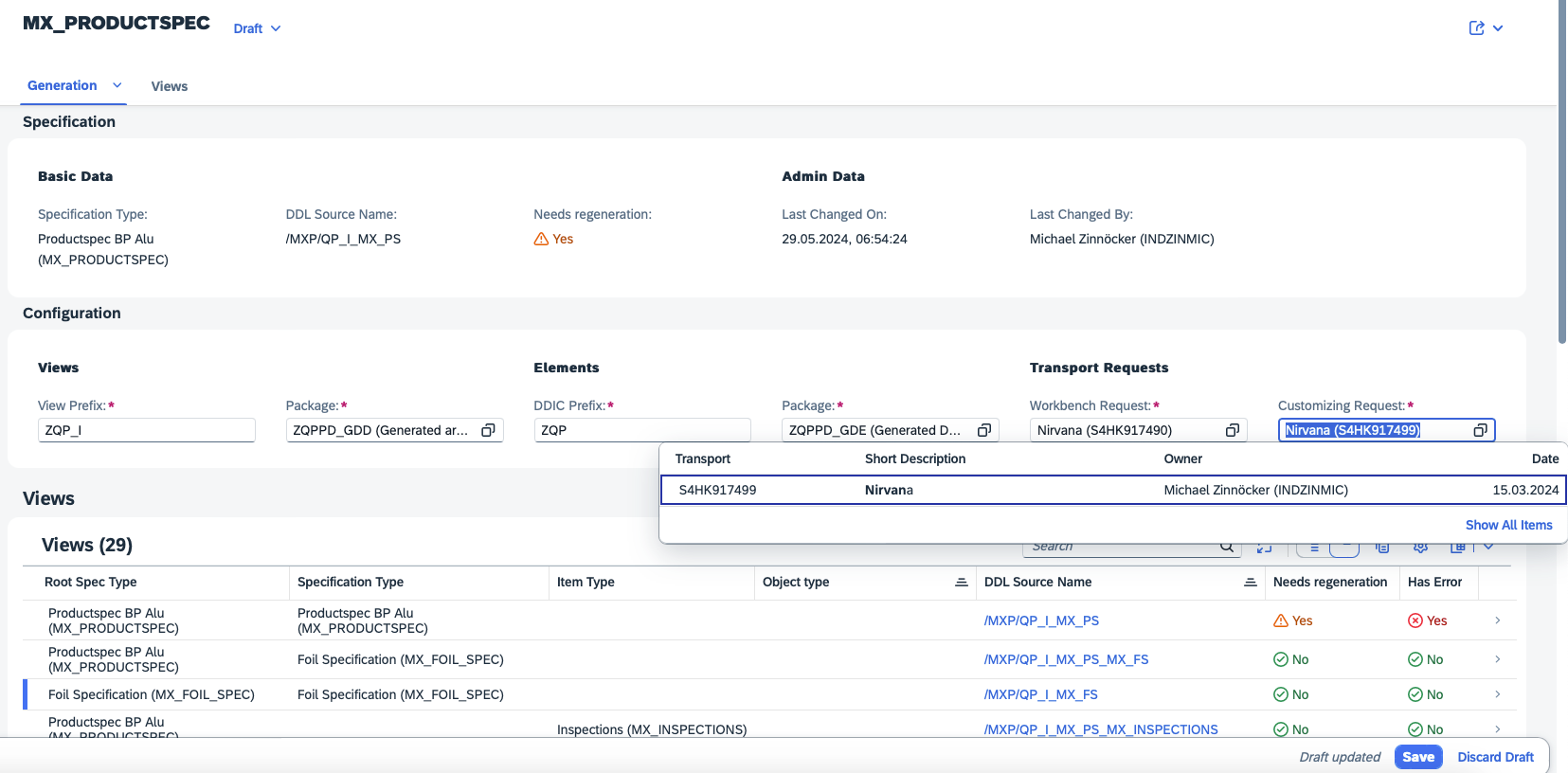The height and width of the screenshot is (773, 1568).
Task: Click the View Prefix input field
Action: [147, 430]
